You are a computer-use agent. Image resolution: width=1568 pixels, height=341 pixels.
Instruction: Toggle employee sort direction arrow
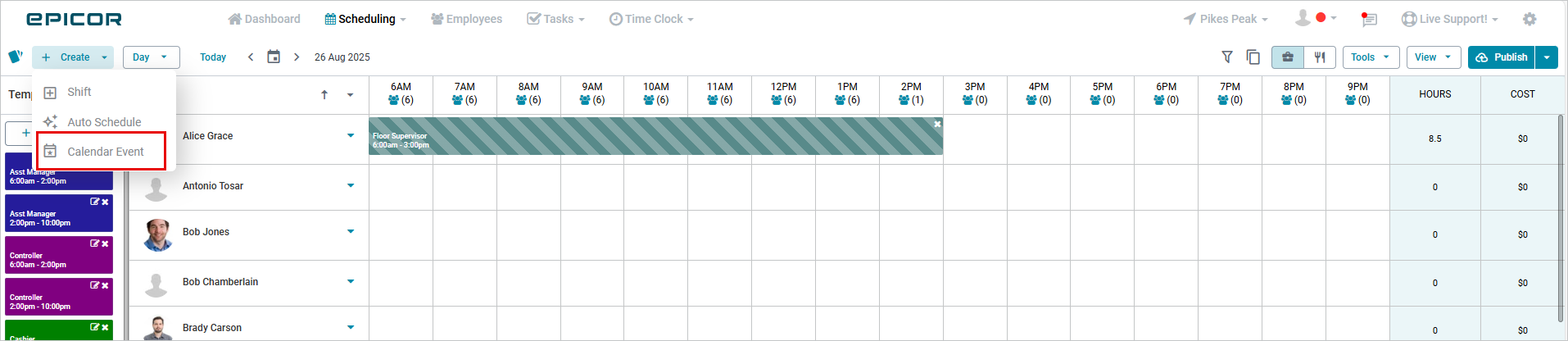[324, 95]
